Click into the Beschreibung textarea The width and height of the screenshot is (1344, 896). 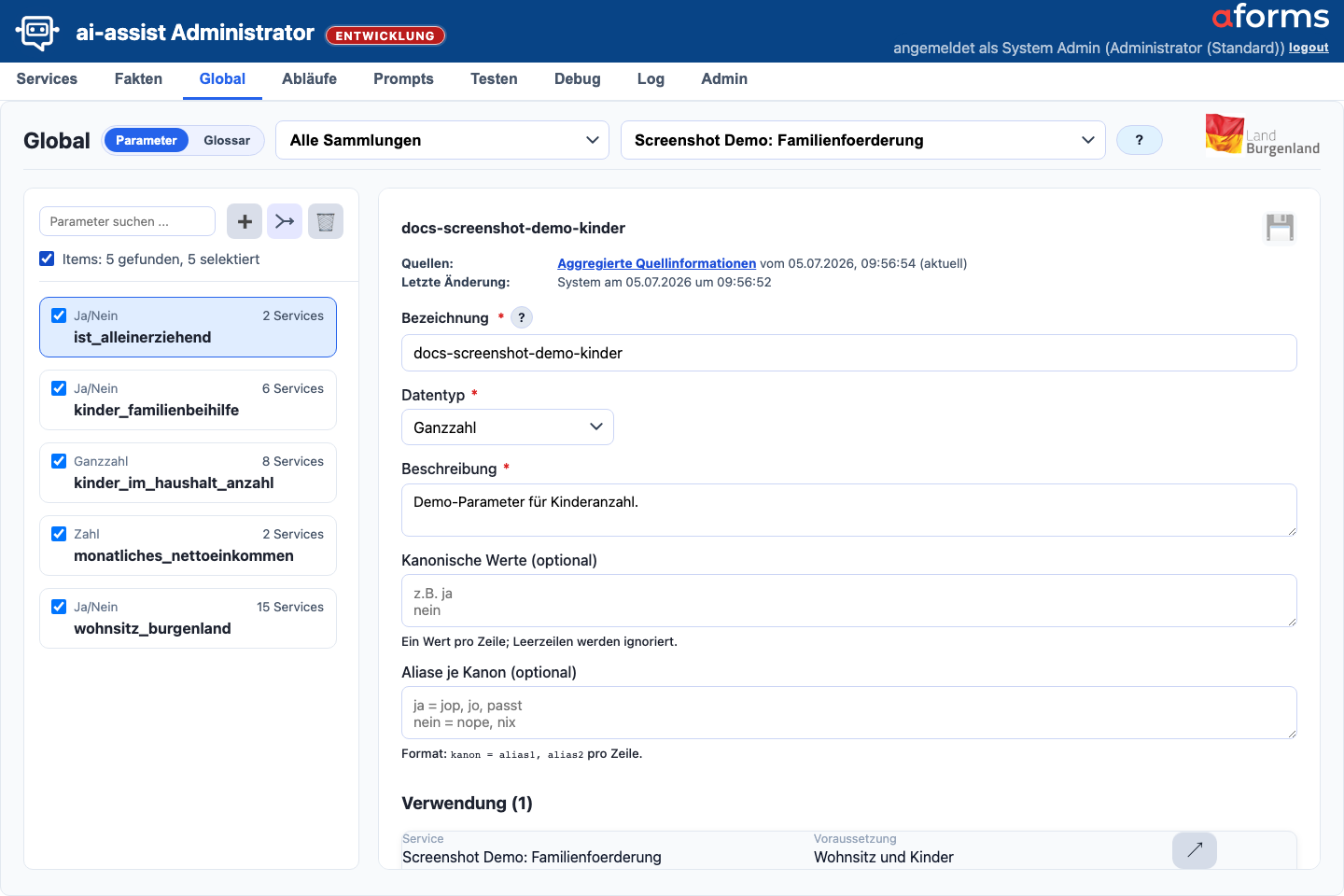click(848, 510)
